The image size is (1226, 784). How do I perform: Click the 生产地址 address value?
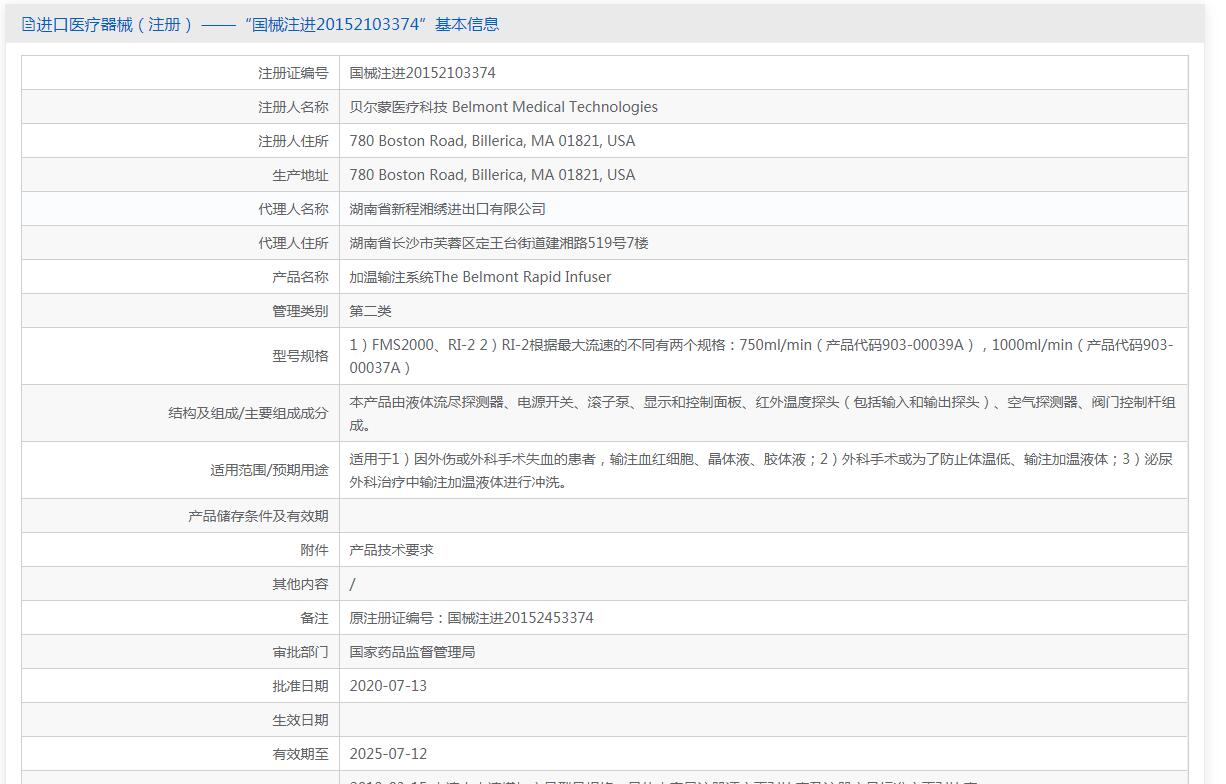pyautogui.click(x=492, y=175)
